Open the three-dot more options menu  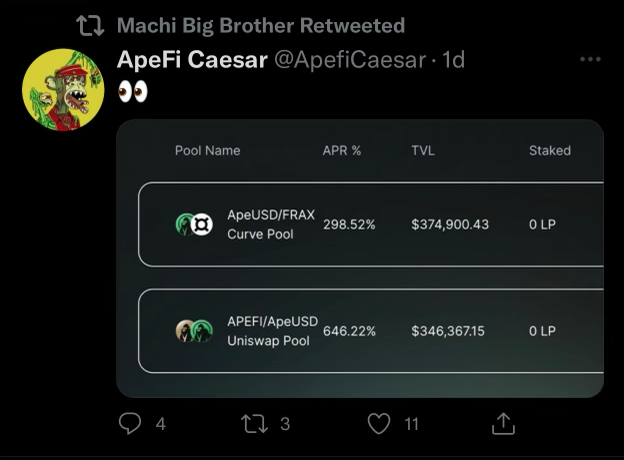point(590,59)
